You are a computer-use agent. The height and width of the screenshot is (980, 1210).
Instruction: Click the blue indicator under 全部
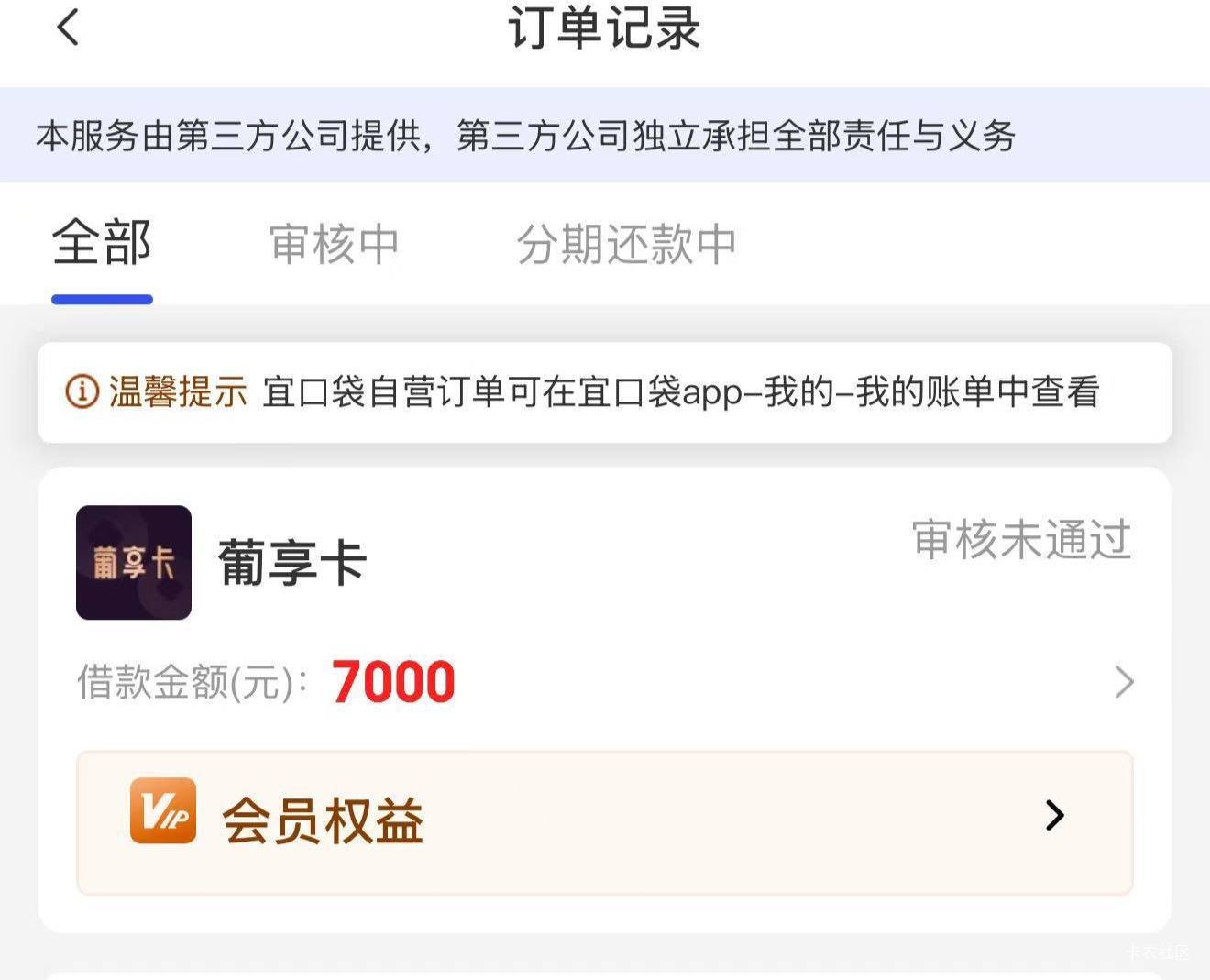tap(102, 299)
